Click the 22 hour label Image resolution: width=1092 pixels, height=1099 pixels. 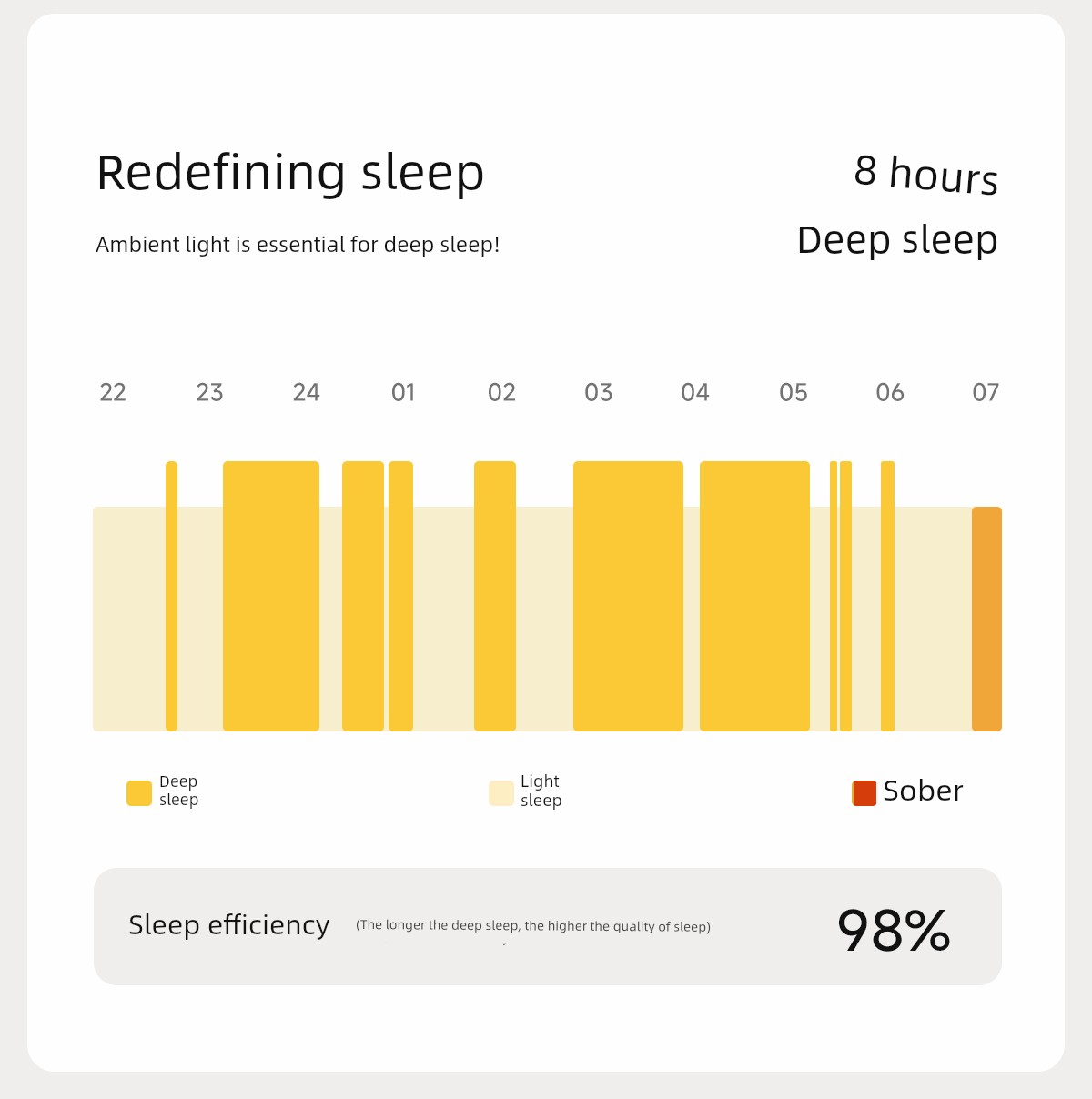coord(113,392)
